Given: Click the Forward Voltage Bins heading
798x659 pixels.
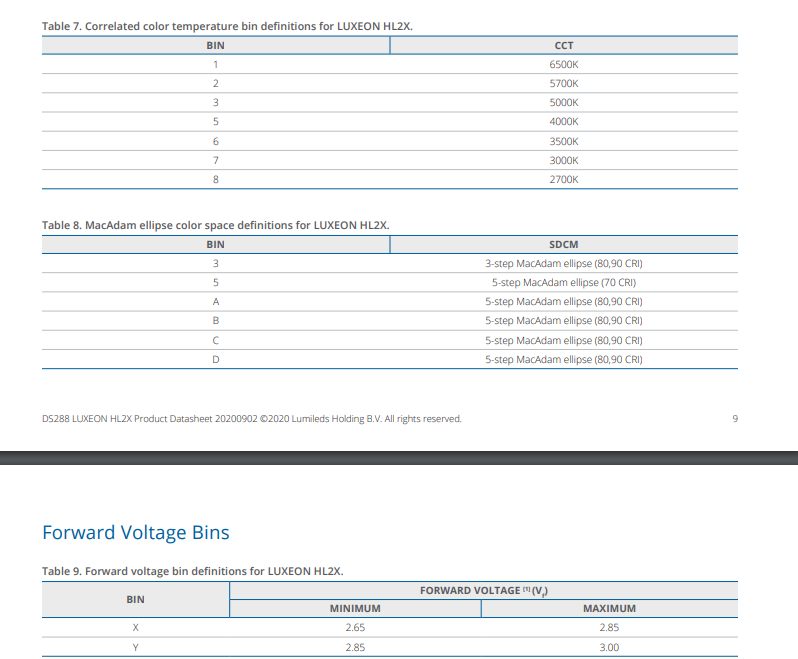Looking at the screenshot, I should pos(135,532).
